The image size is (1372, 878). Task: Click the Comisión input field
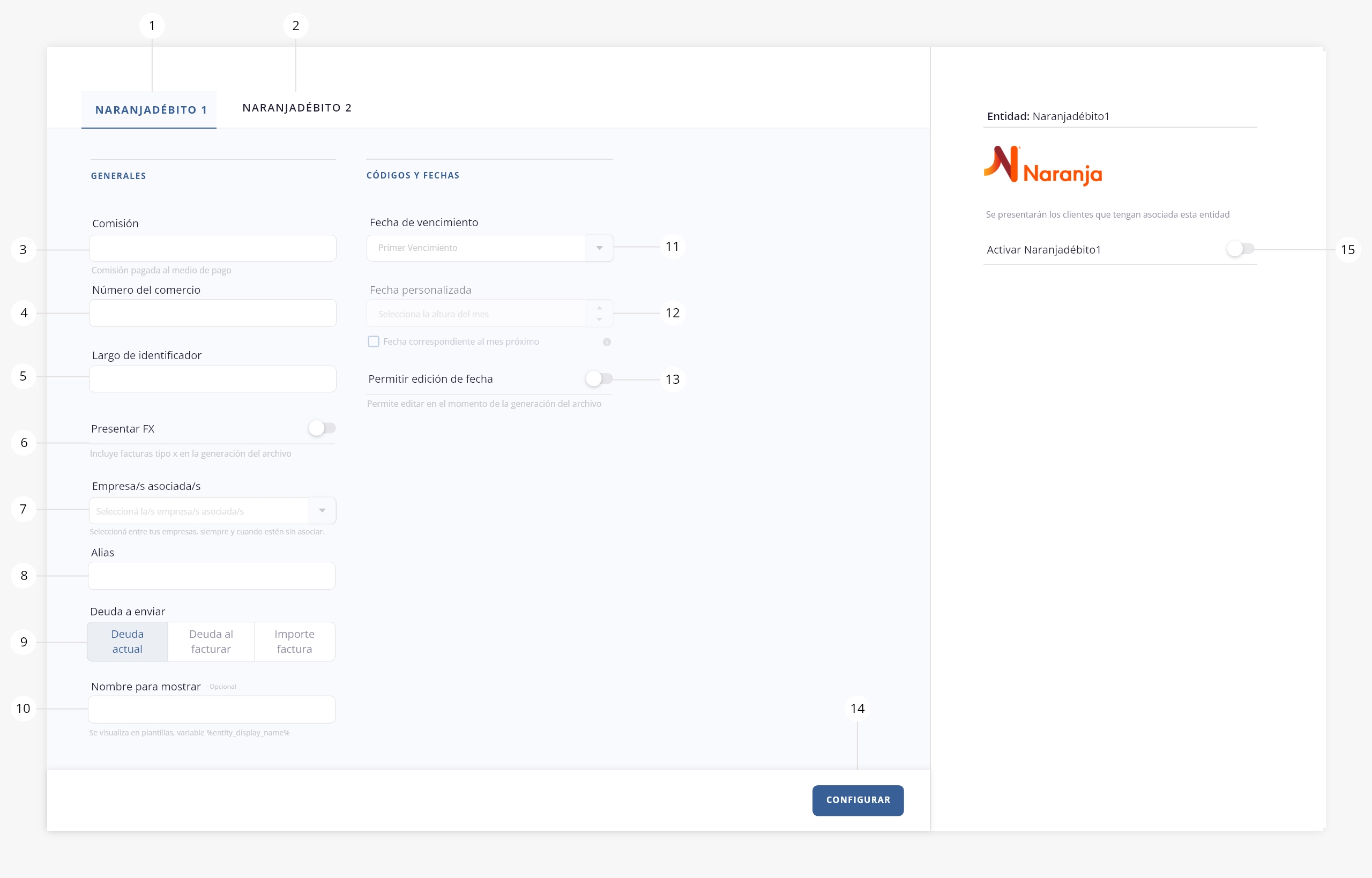213,249
